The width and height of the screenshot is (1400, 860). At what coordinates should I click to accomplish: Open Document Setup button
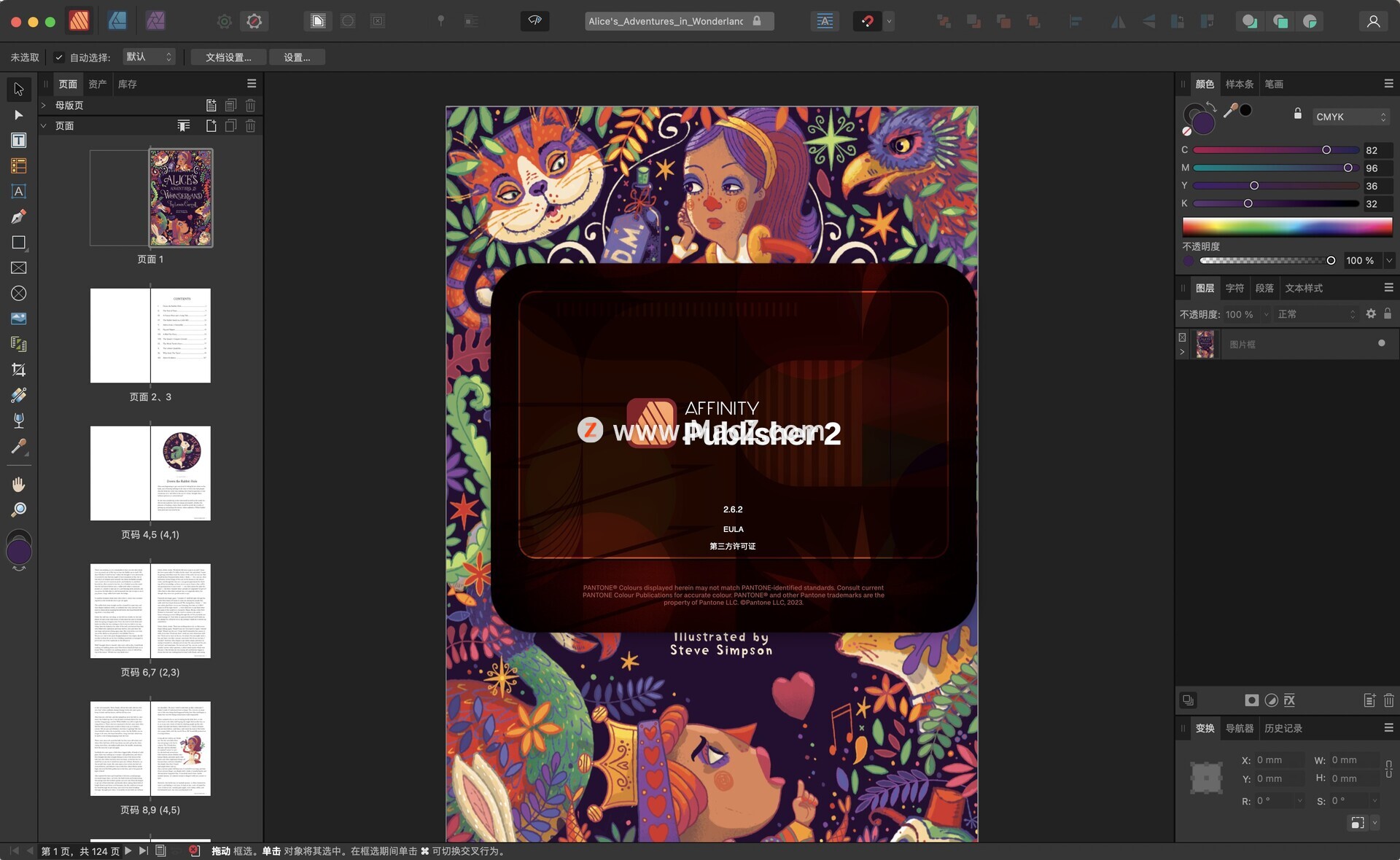(228, 57)
